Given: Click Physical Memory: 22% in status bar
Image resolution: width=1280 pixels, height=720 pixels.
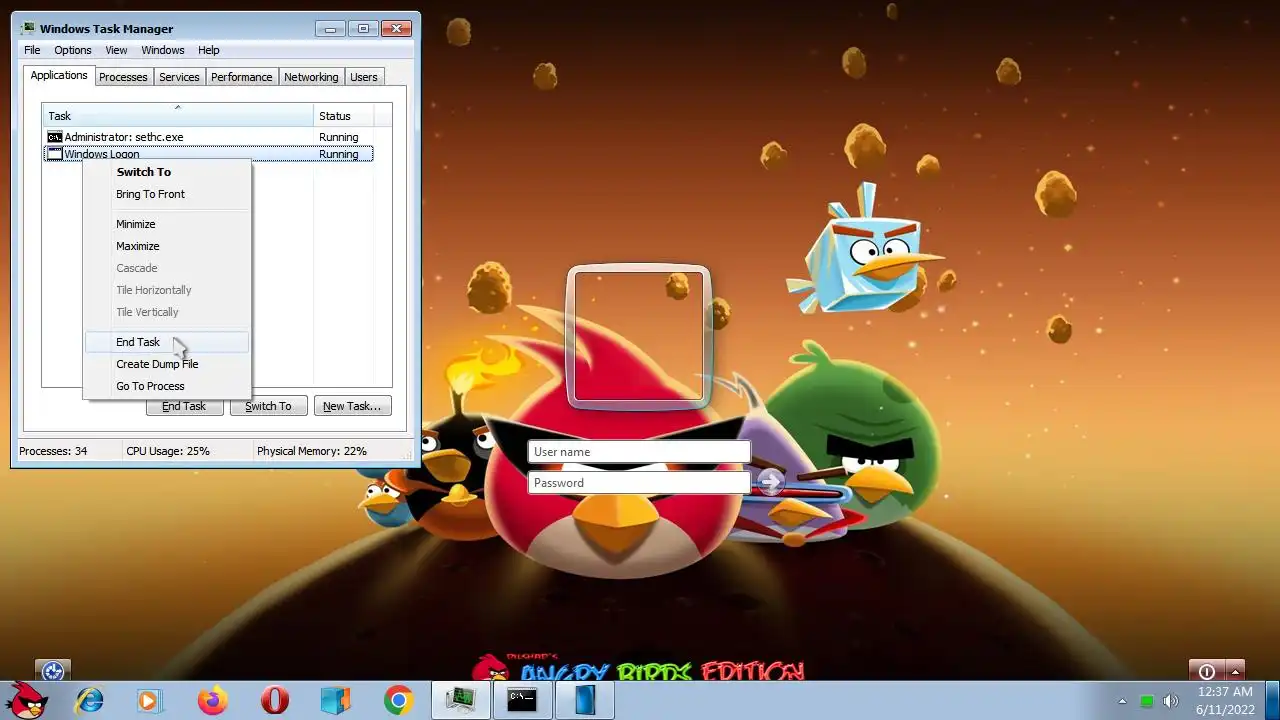Looking at the screenshot, I should coord(312,451).
